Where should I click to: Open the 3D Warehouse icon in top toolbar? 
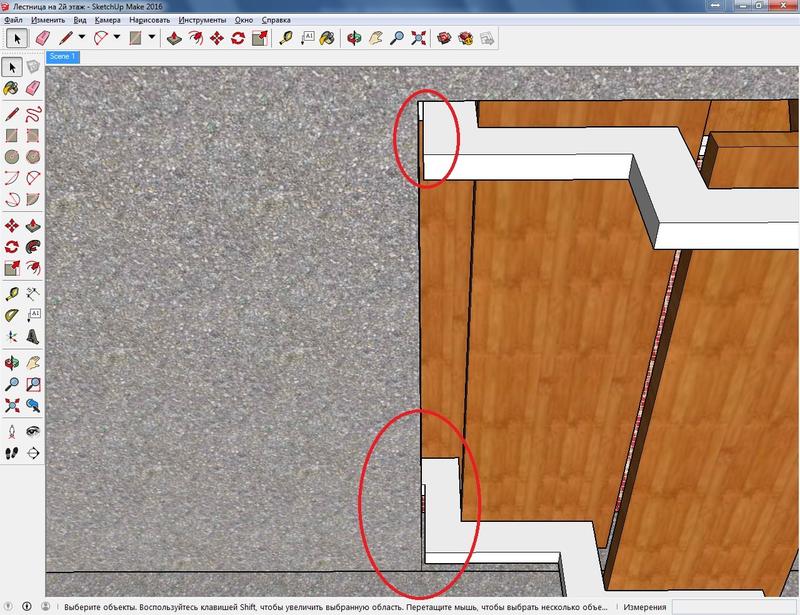tap(444, 38)
